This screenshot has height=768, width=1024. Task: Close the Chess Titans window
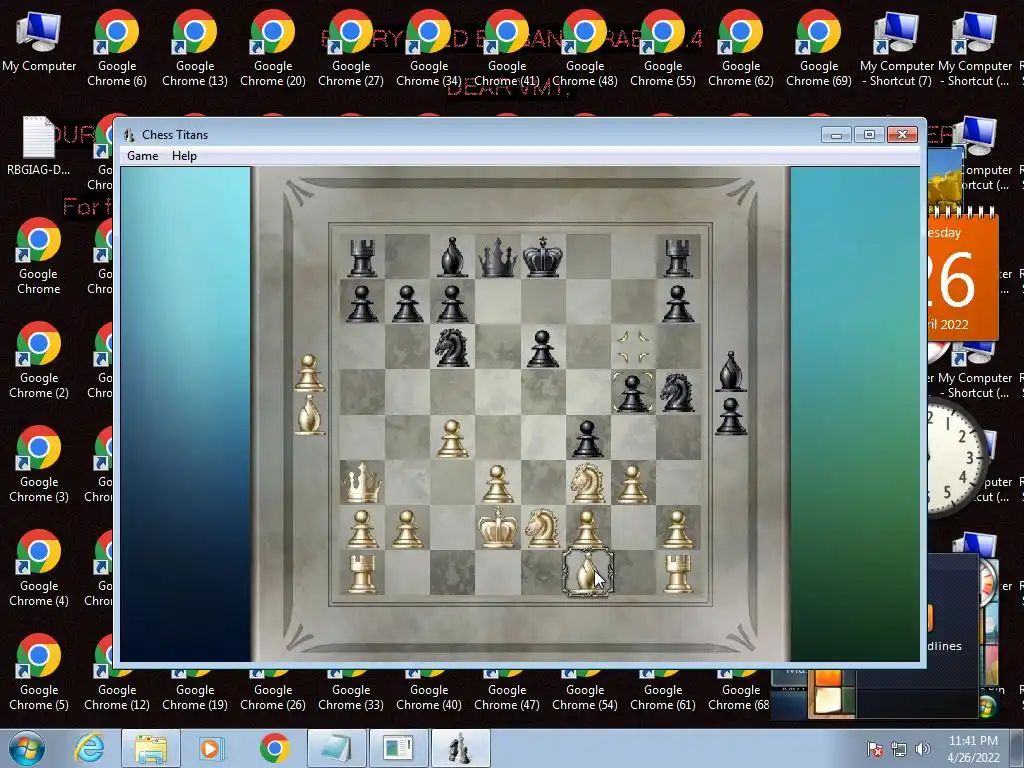903,135
